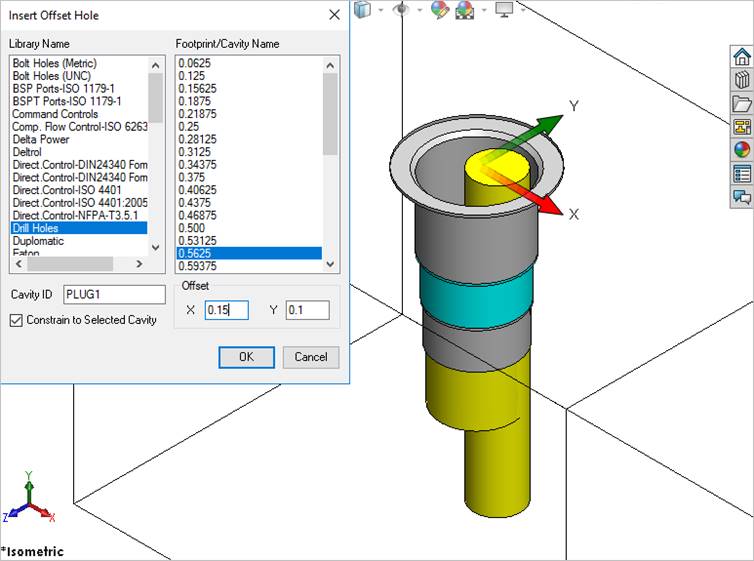Toggle Constrain to Selected Cavity checkbox
Screen dimensions: 754x561
click(17, 320)
